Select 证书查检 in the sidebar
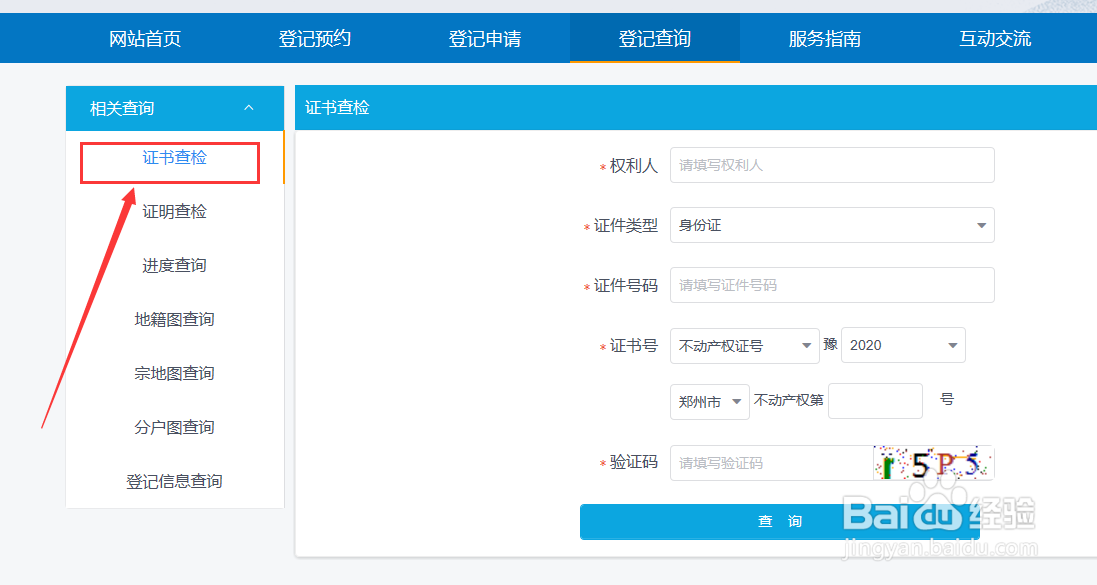The image size is (1097, 585). [x=174, y=157]
